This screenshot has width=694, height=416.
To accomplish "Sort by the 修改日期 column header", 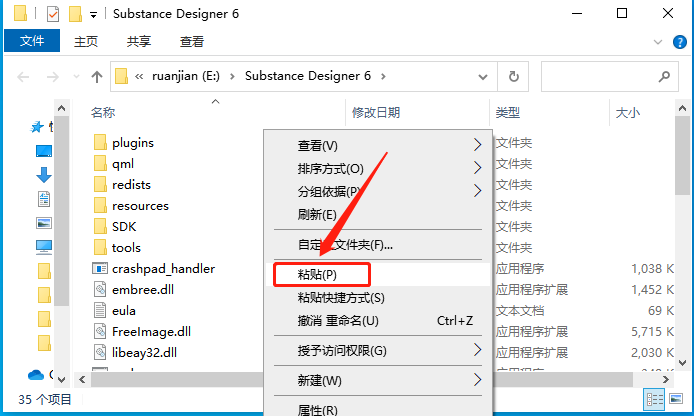I will [x=376, y=112].
